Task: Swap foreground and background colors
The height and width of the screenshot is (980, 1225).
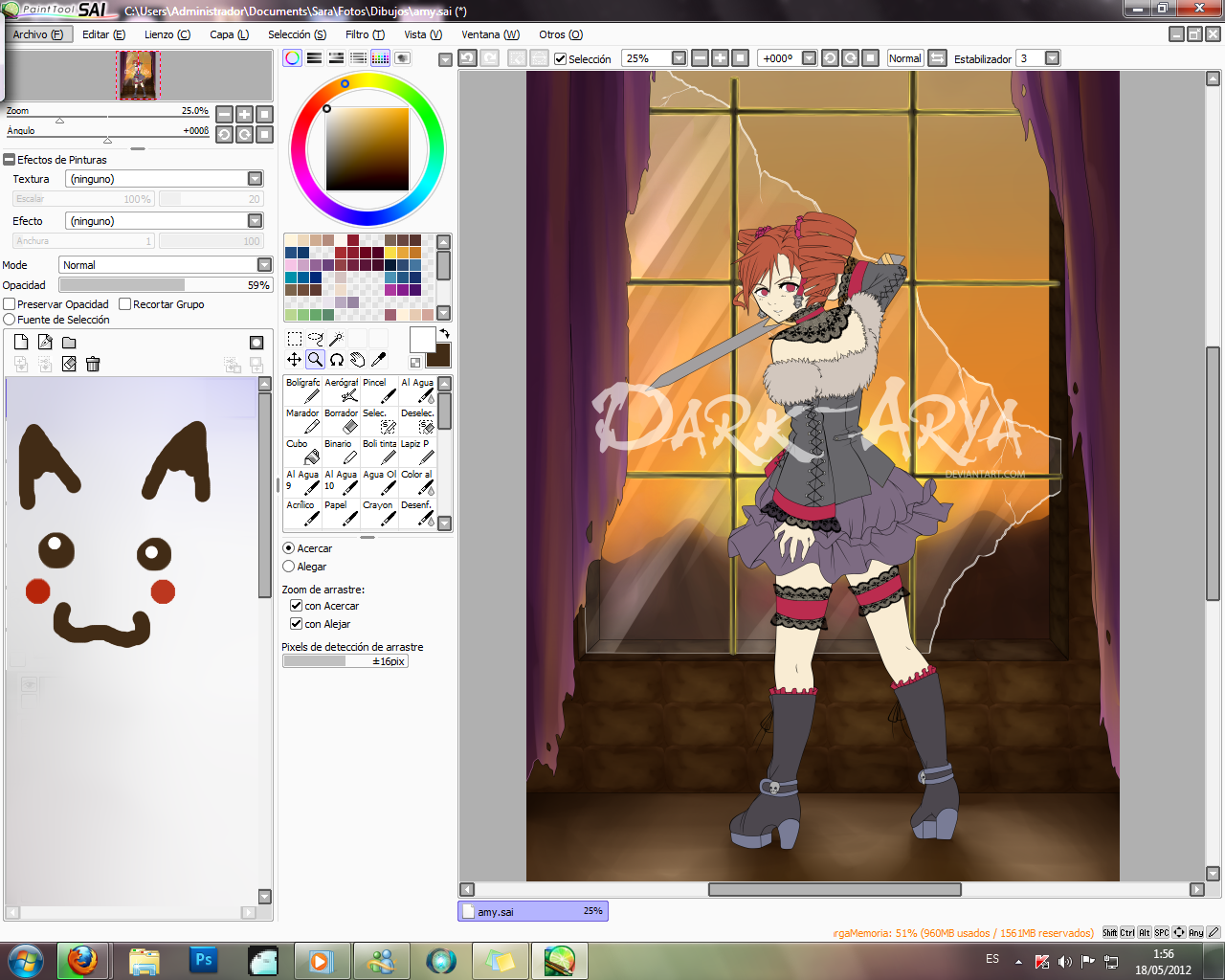Action: coord(444,333)
